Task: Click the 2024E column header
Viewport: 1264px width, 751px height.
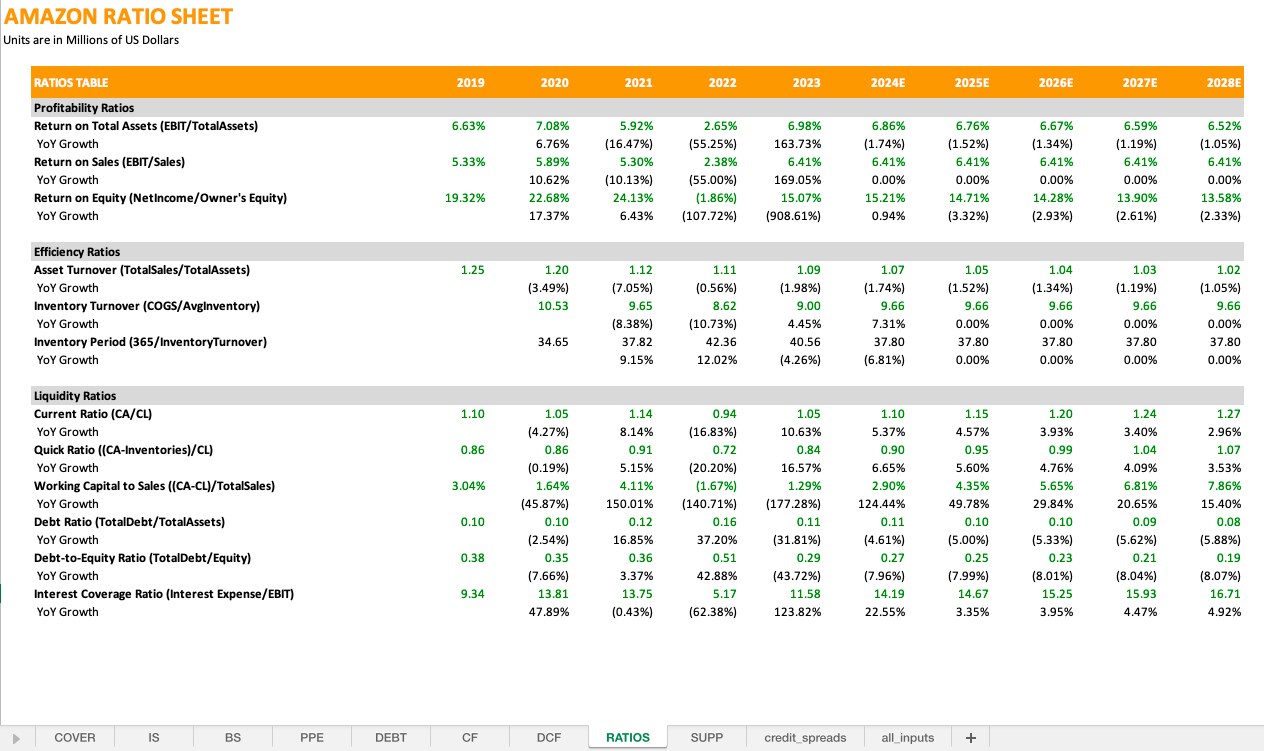Action: 888,83
